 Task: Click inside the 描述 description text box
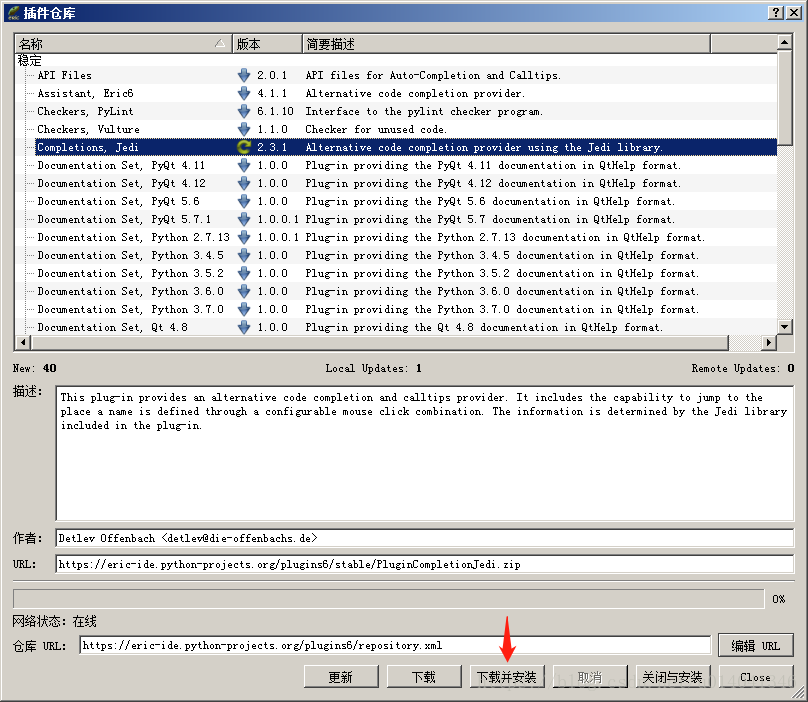point(425,454)
